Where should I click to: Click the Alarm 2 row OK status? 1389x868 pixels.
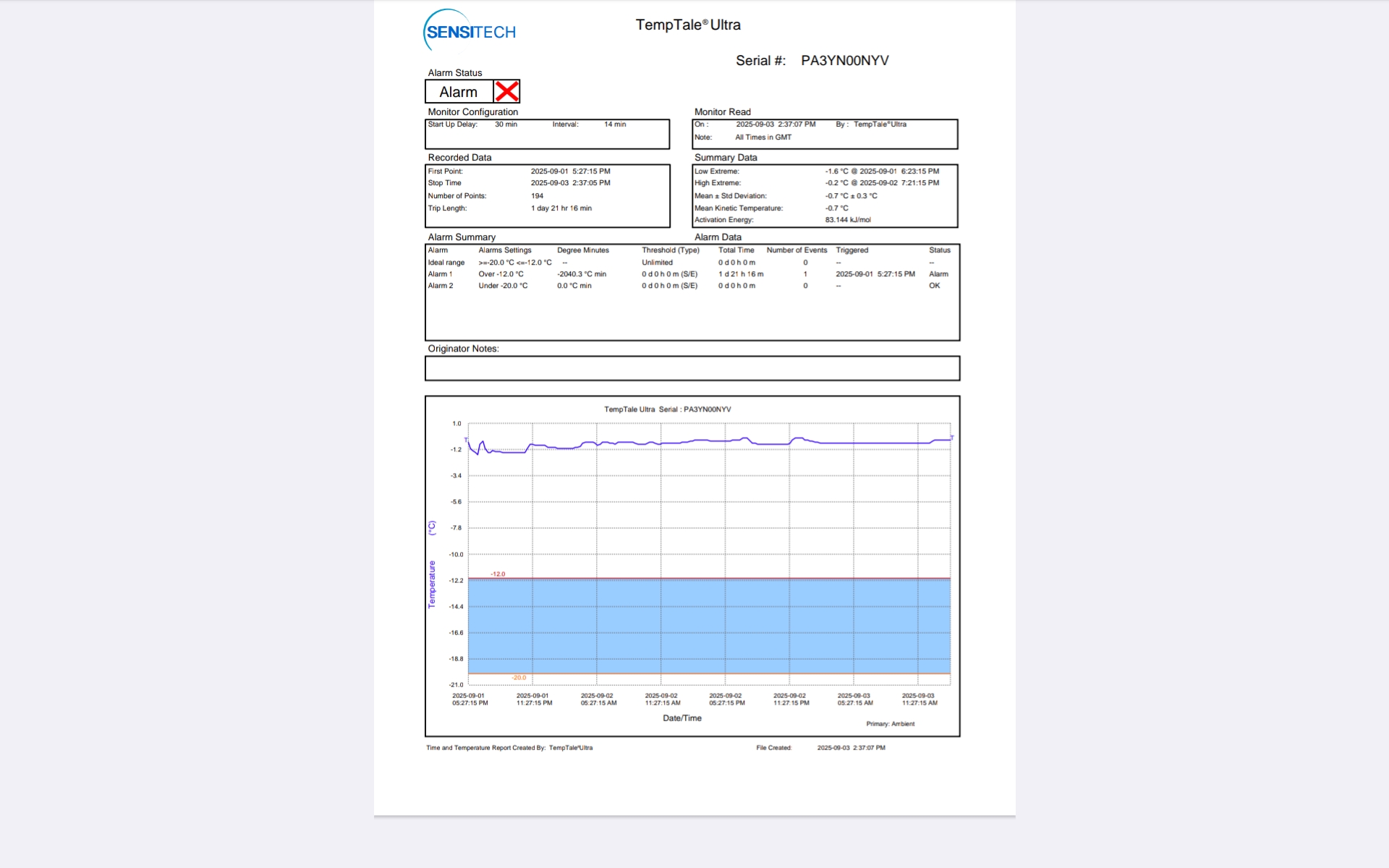(x=934, y=286)
